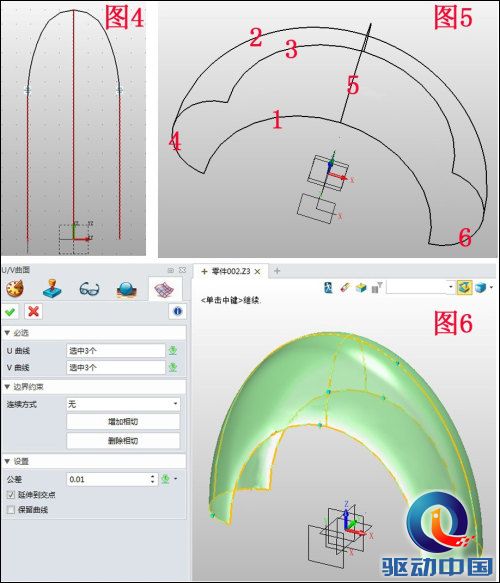The image size is (500, 583).
Task: Toggle the highlighted filter button in viewport toolbar
Action: tap(464, 287)
